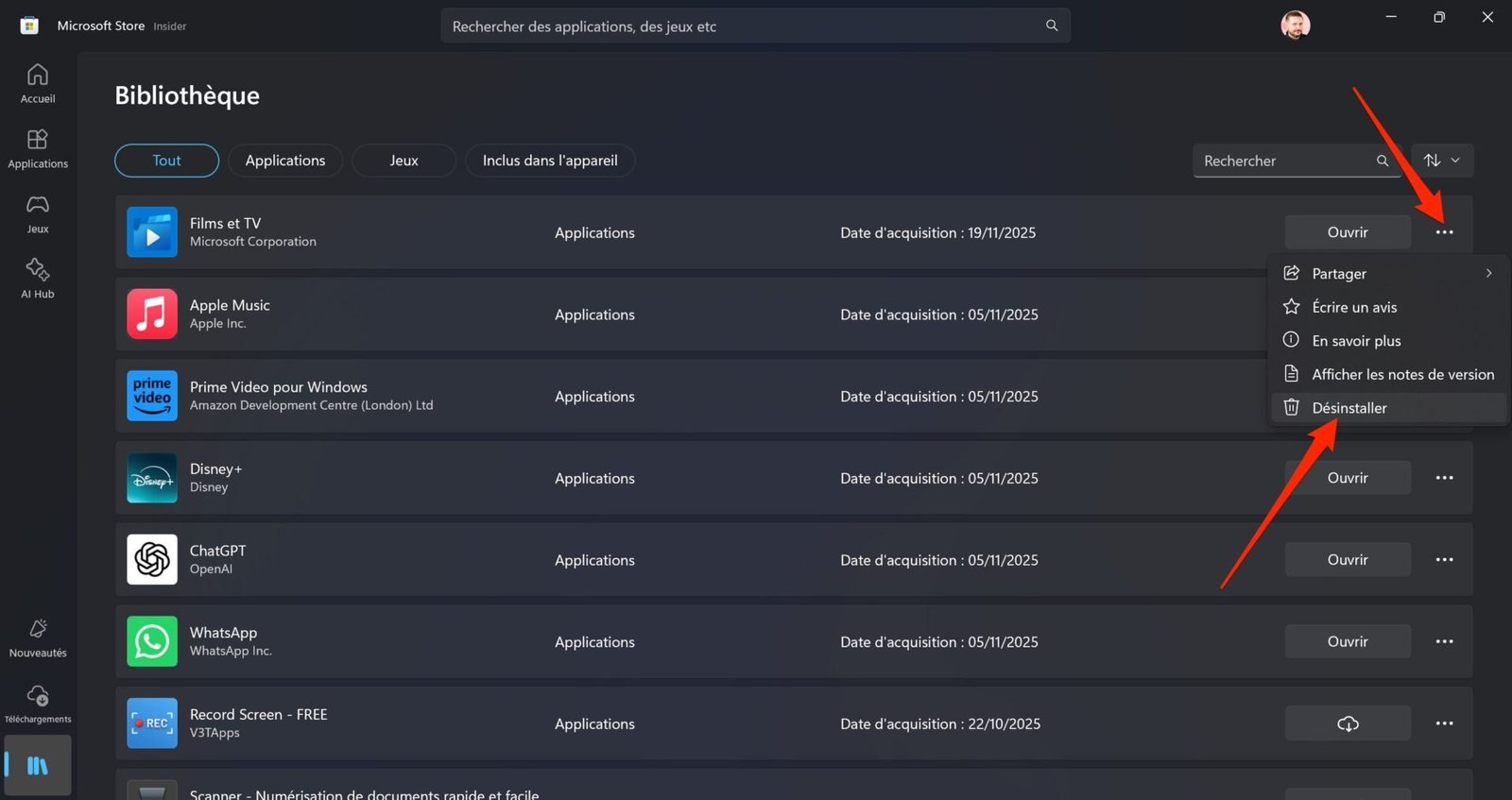This screenshot has height=800, width=1512.
Task: Click the ChatGPT app icon
Action: click(x=152, y=559)
